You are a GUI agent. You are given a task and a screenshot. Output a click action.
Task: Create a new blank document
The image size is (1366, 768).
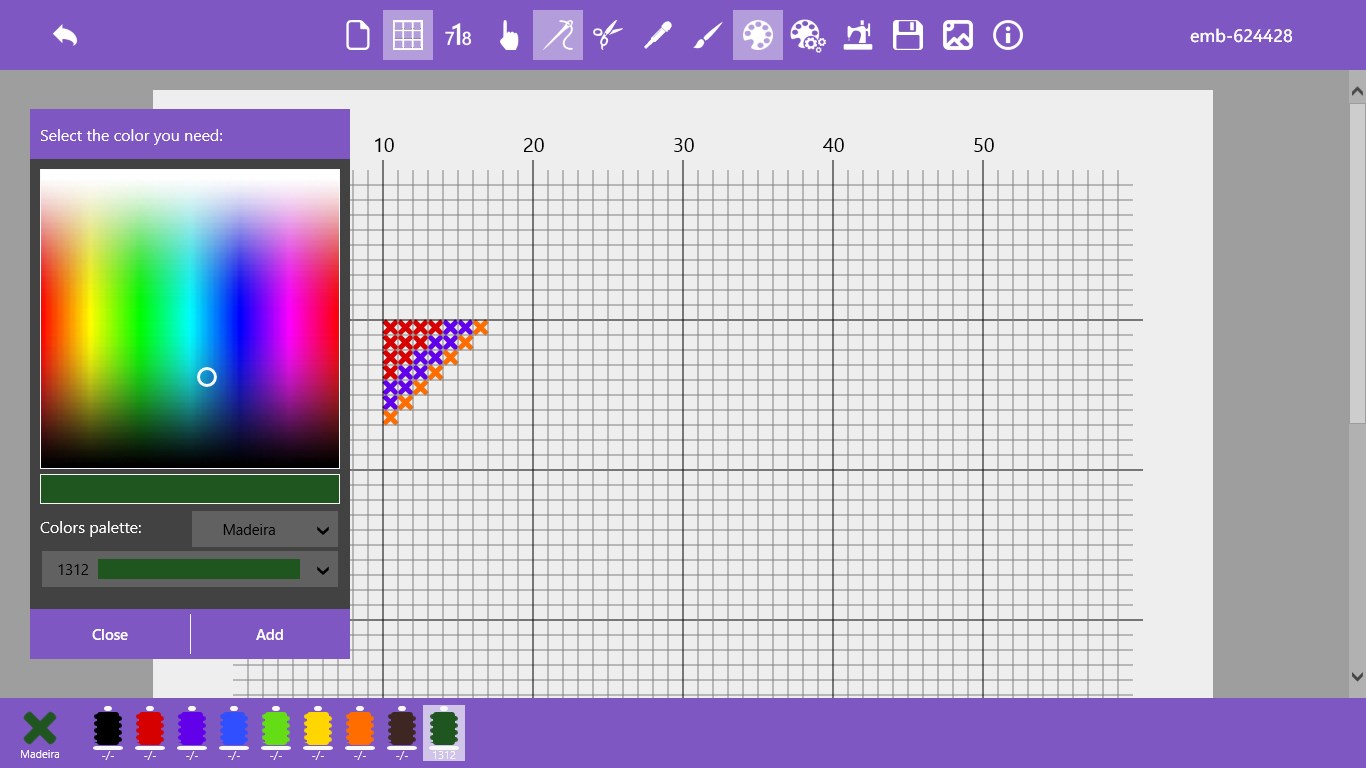coord(357,36)
